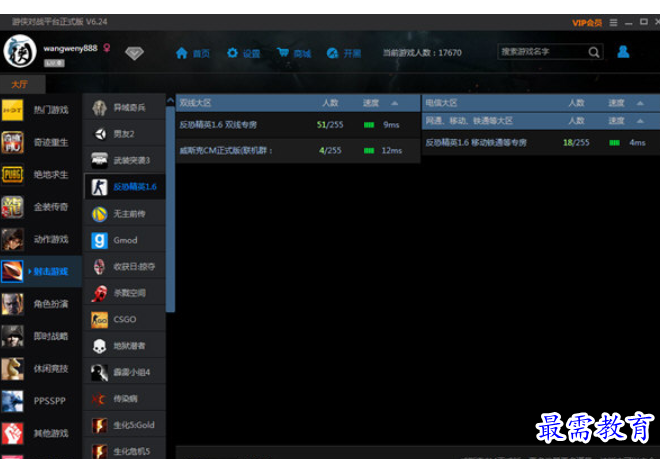Image resolution: width=660 pixels, height=459 pixels.
Task: Select 射击游戏 shooting games category
Action: click(x=41, y=271)
